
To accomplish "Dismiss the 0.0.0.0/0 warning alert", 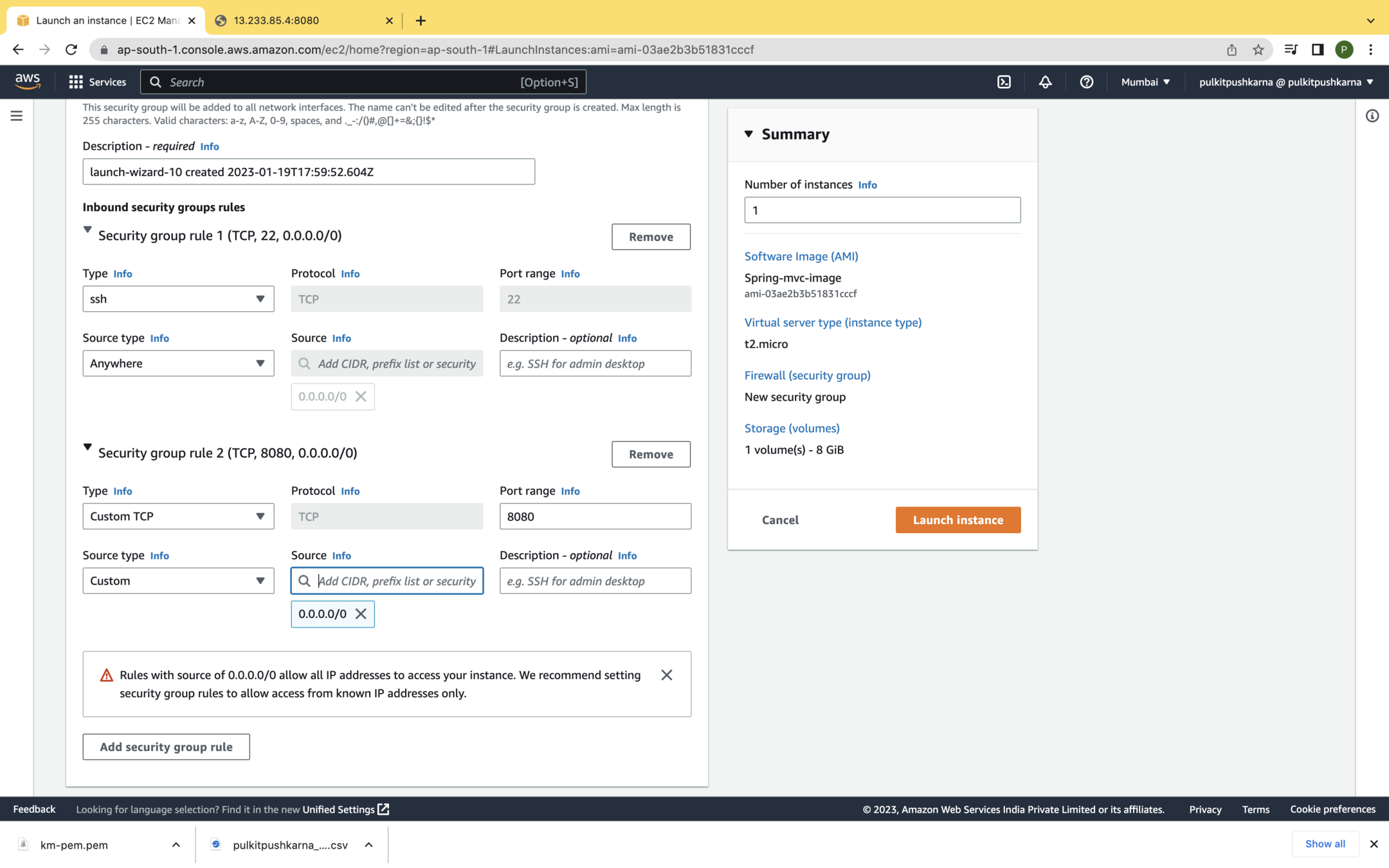I will tap(666, 674).
